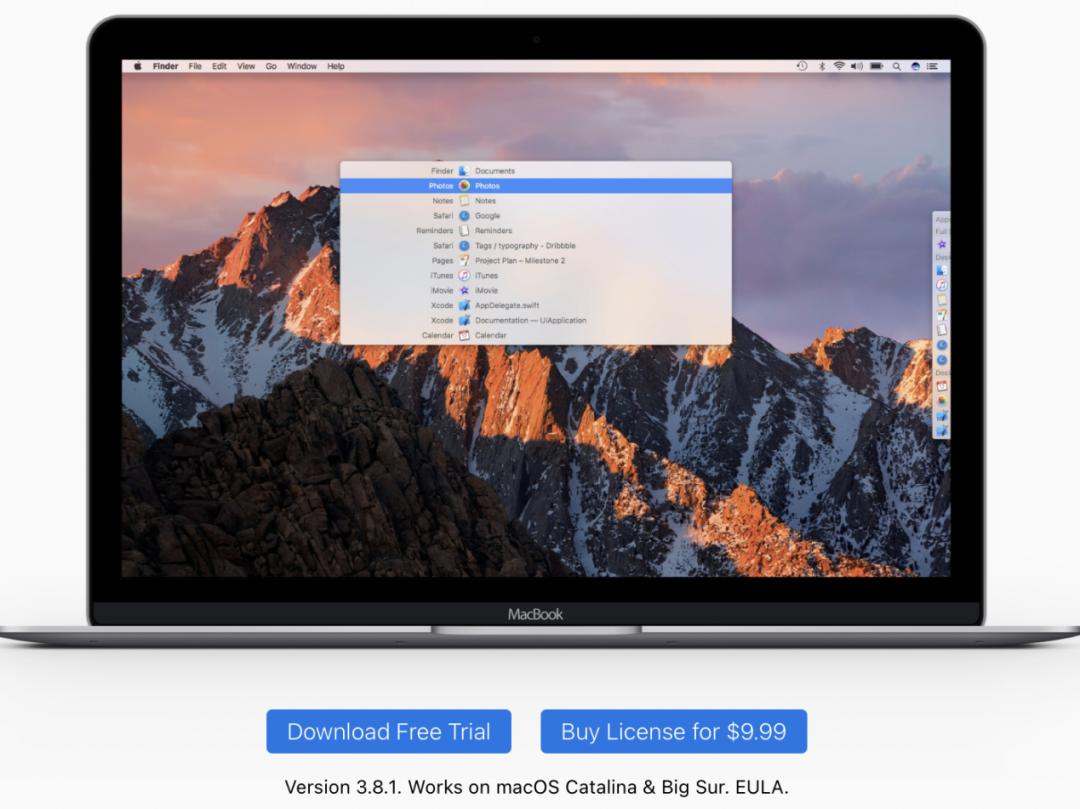Image resolution: width=1080 pixels, height=809 pixels.
Task: Click iMovie star icon in switcher list
Action: (464, 291)
